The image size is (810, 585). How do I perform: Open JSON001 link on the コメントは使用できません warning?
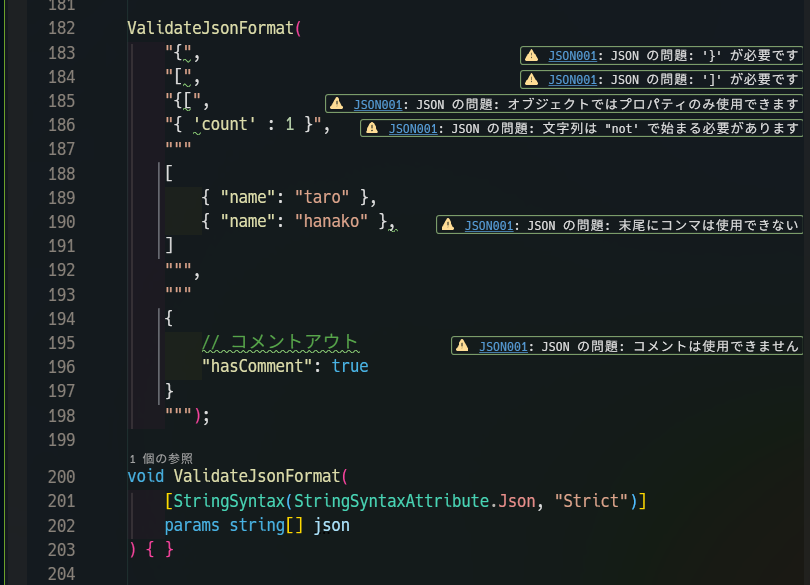pos(503,347)
